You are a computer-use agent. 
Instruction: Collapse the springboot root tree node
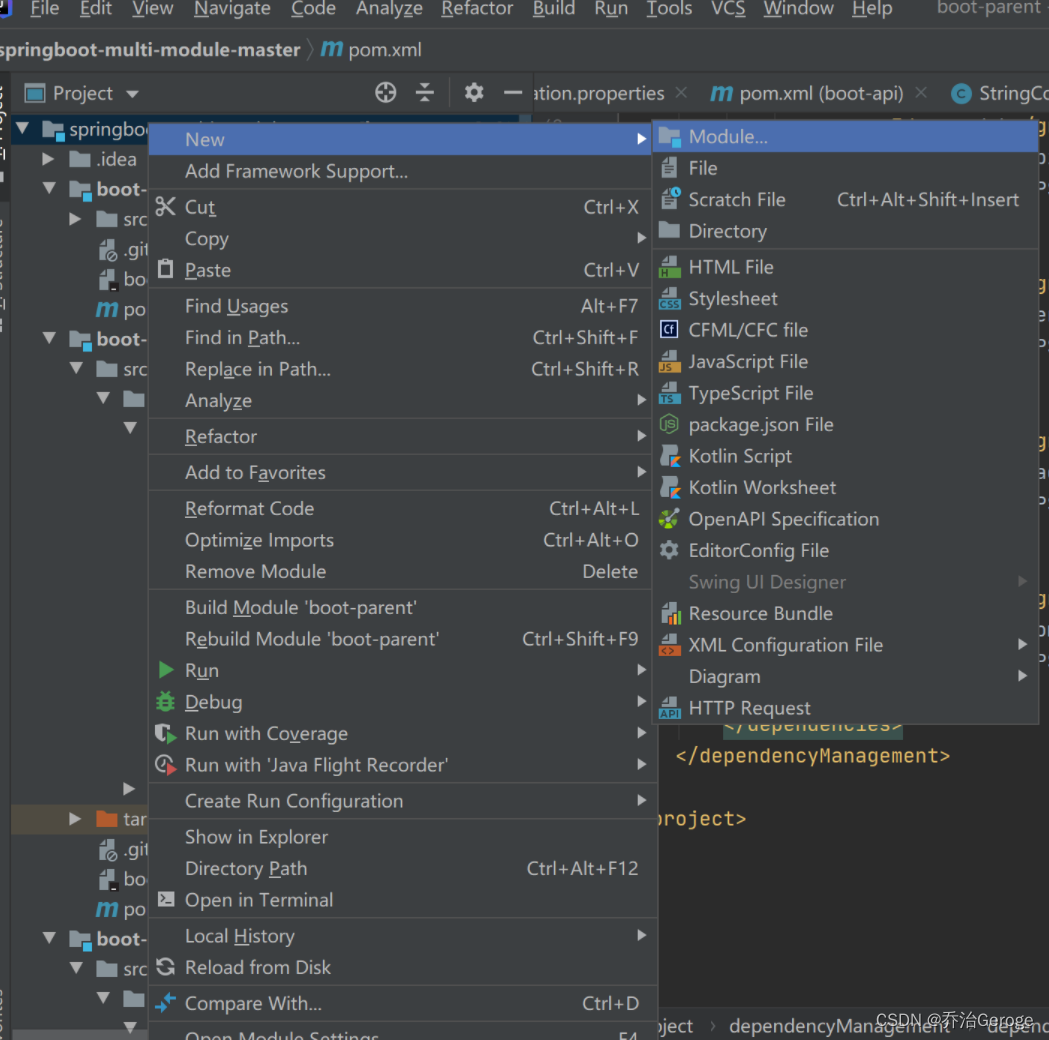[x=23, y=128]
